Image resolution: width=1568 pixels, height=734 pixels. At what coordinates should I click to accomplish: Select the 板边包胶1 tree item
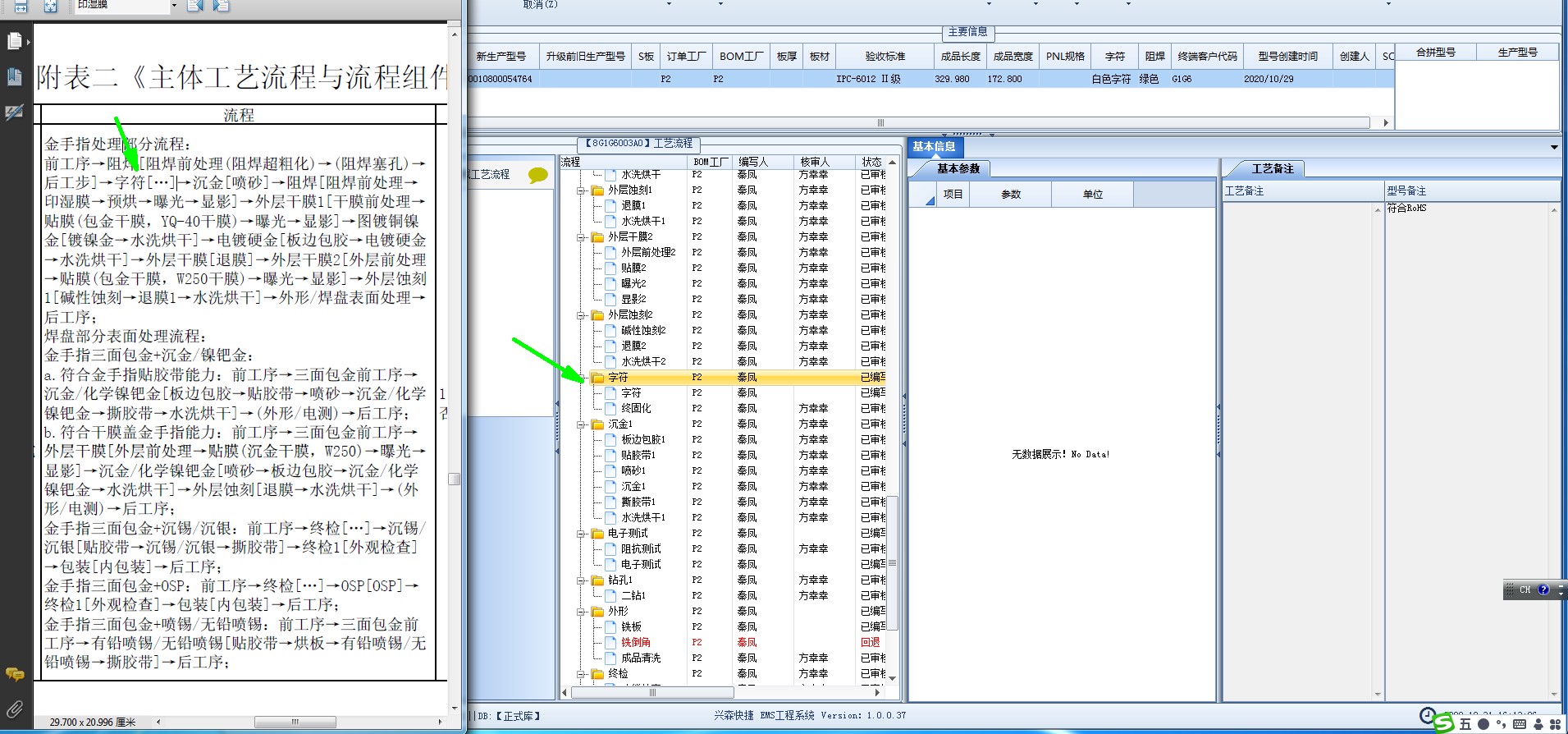(643, 440)
